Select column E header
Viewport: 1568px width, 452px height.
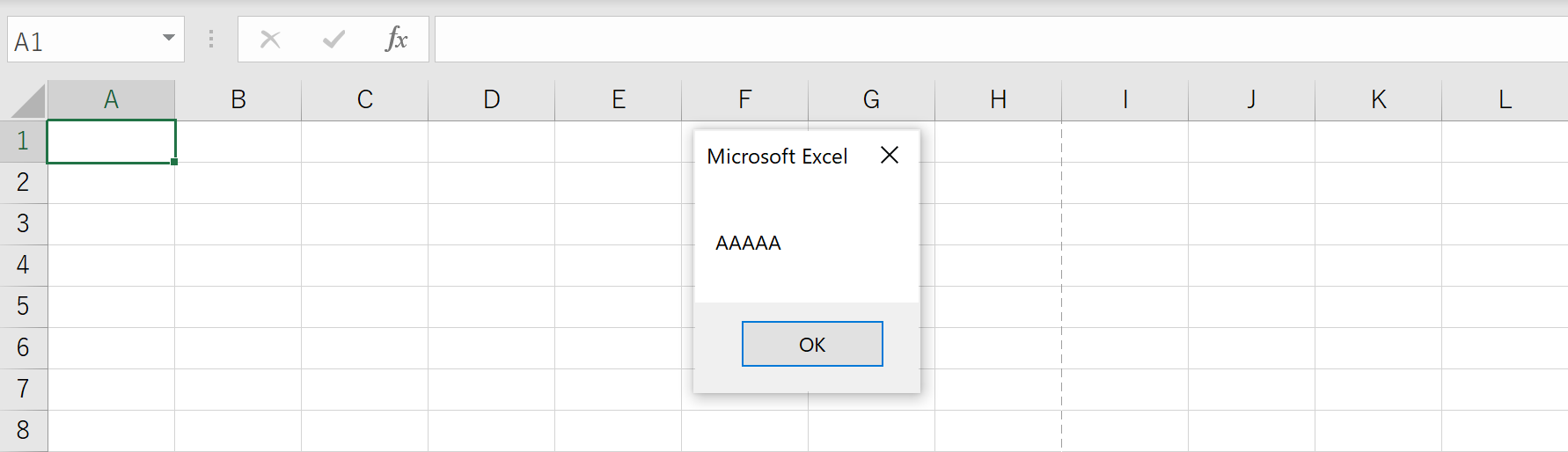click(619, 99)
